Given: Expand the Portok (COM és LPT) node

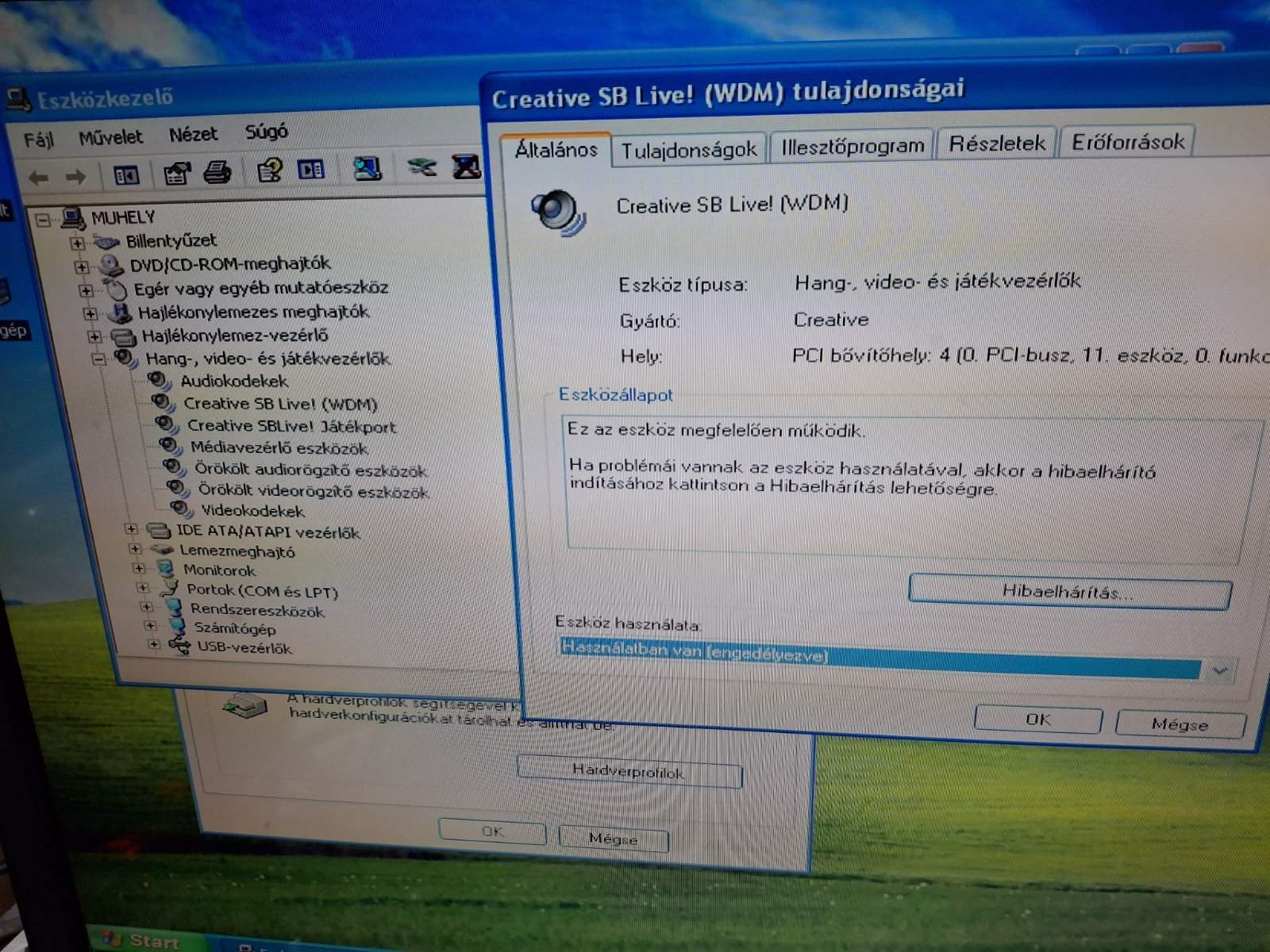Looking at the screenshot, I should (142, 588).
